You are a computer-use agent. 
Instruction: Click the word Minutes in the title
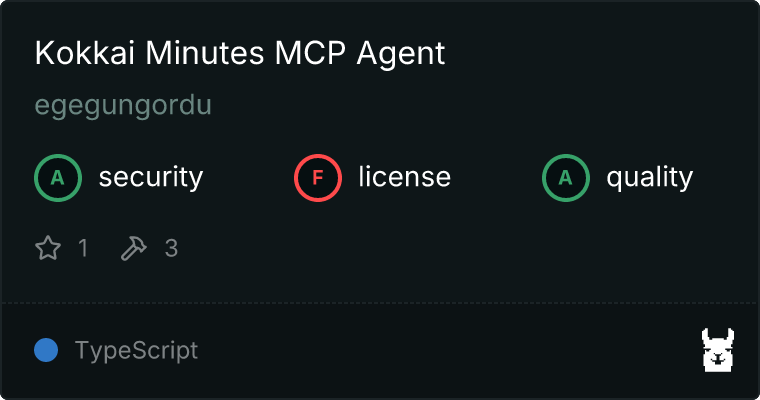205,52
